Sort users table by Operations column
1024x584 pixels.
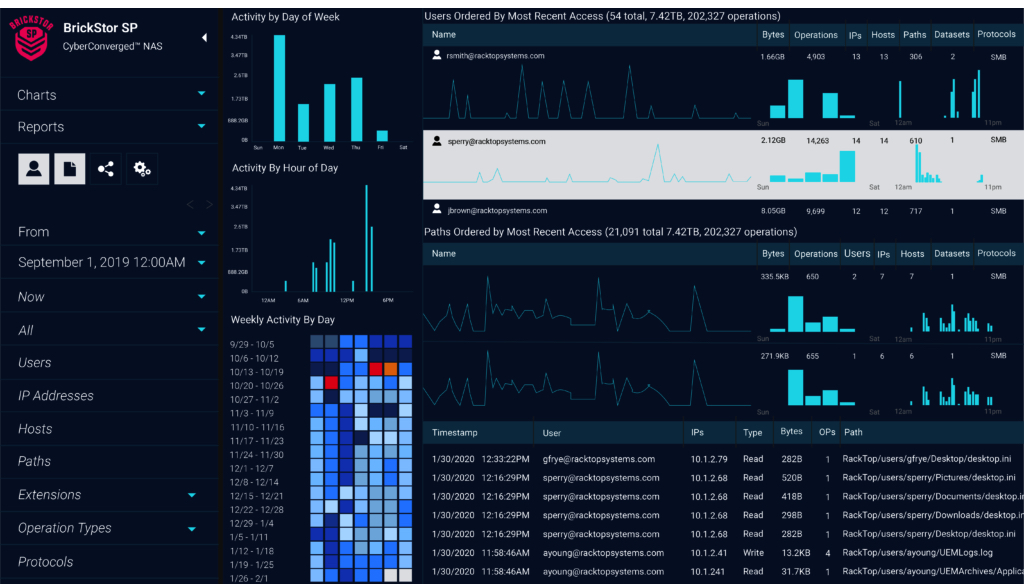[816, 35]
